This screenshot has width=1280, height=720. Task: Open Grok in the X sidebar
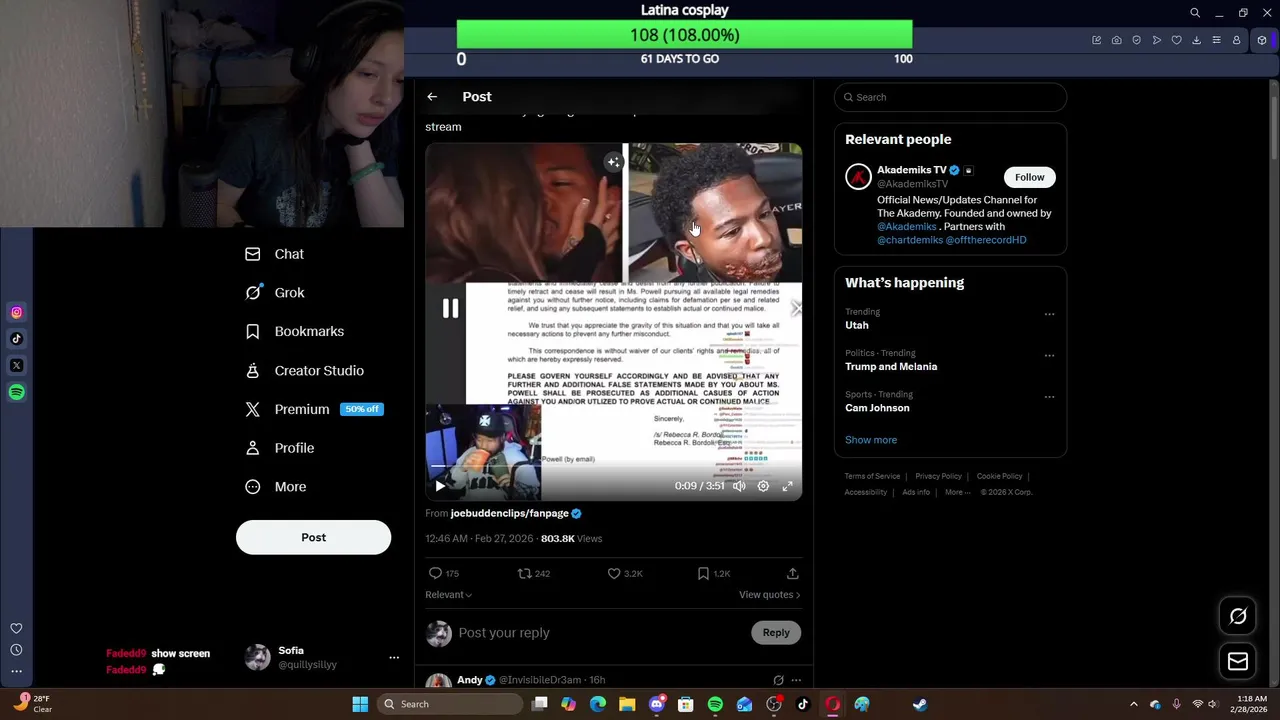click(275, 293)
